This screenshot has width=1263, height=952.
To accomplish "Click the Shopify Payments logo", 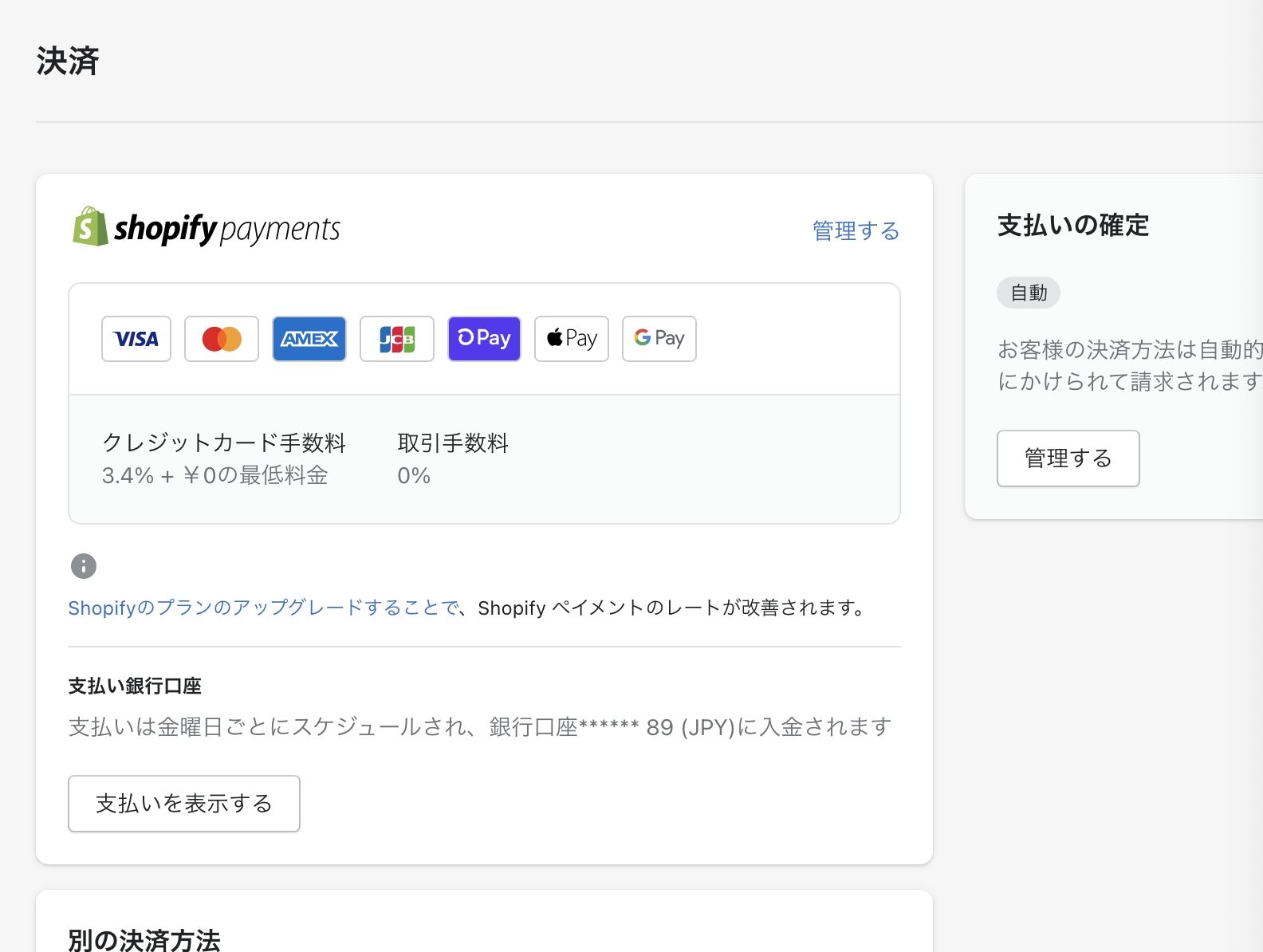I will (x=207, y=228).
